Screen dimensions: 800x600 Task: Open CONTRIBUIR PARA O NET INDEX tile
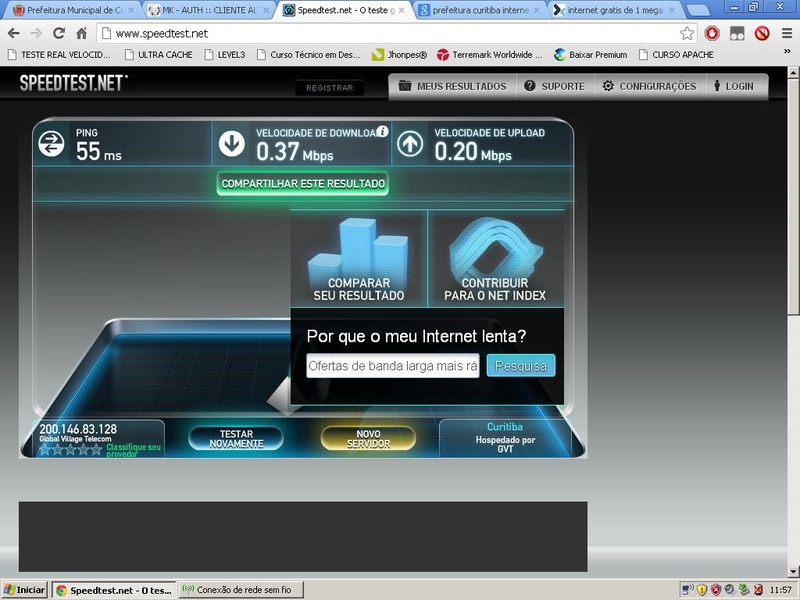tap(496, 259)
